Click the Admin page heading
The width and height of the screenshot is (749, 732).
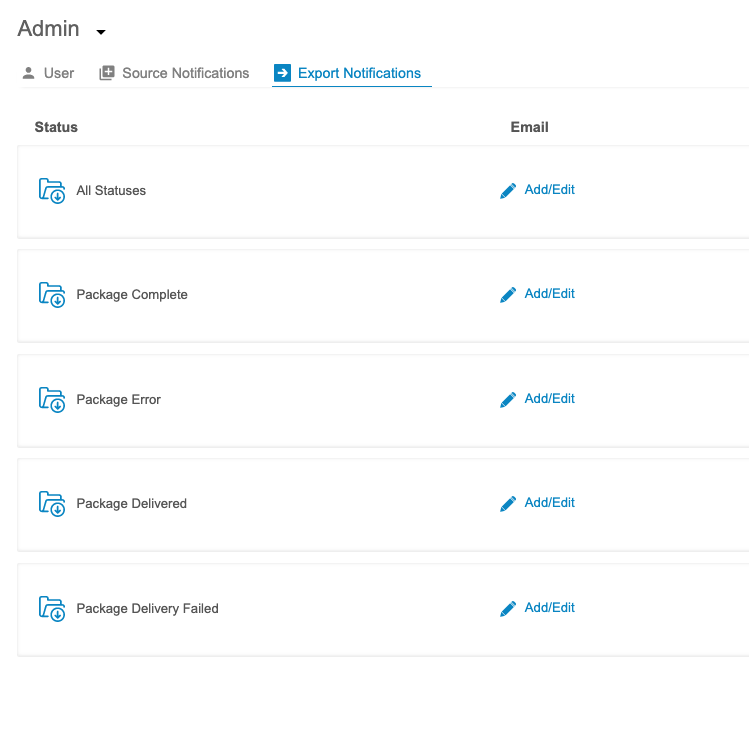coord(48,29)
